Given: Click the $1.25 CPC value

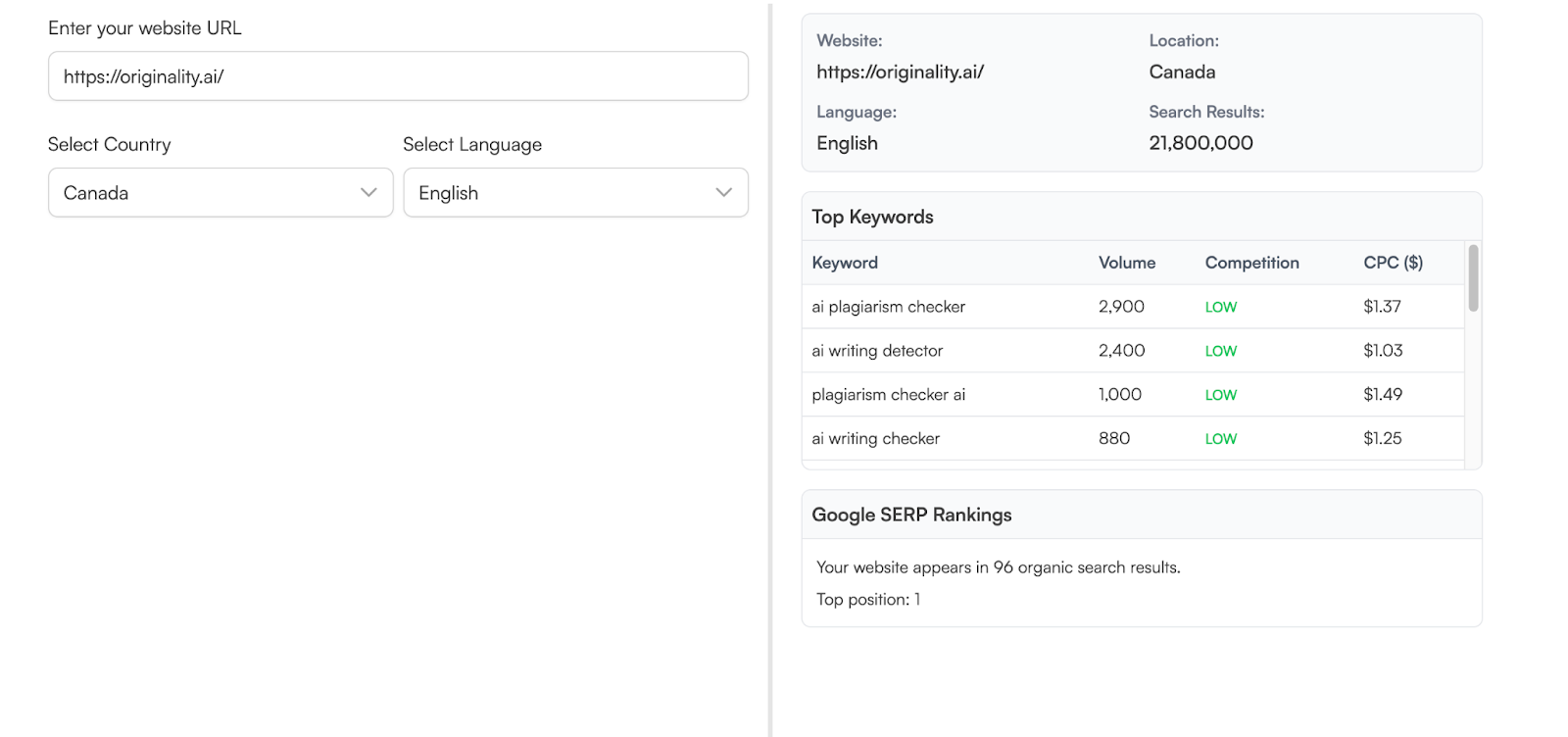Looking at the screenshot, I should [x=1382, y=439].
